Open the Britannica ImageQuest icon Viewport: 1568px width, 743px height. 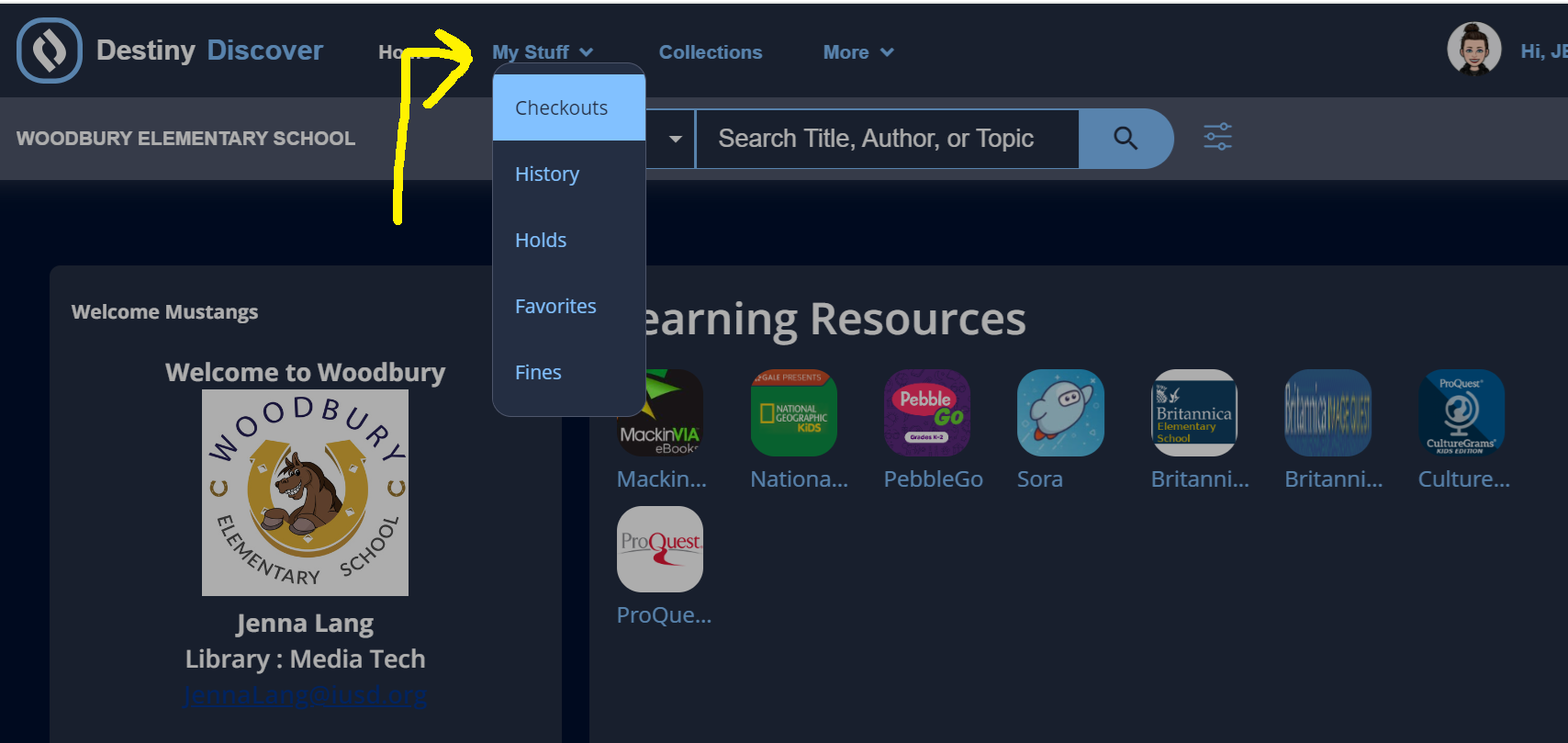[1327, 412]
